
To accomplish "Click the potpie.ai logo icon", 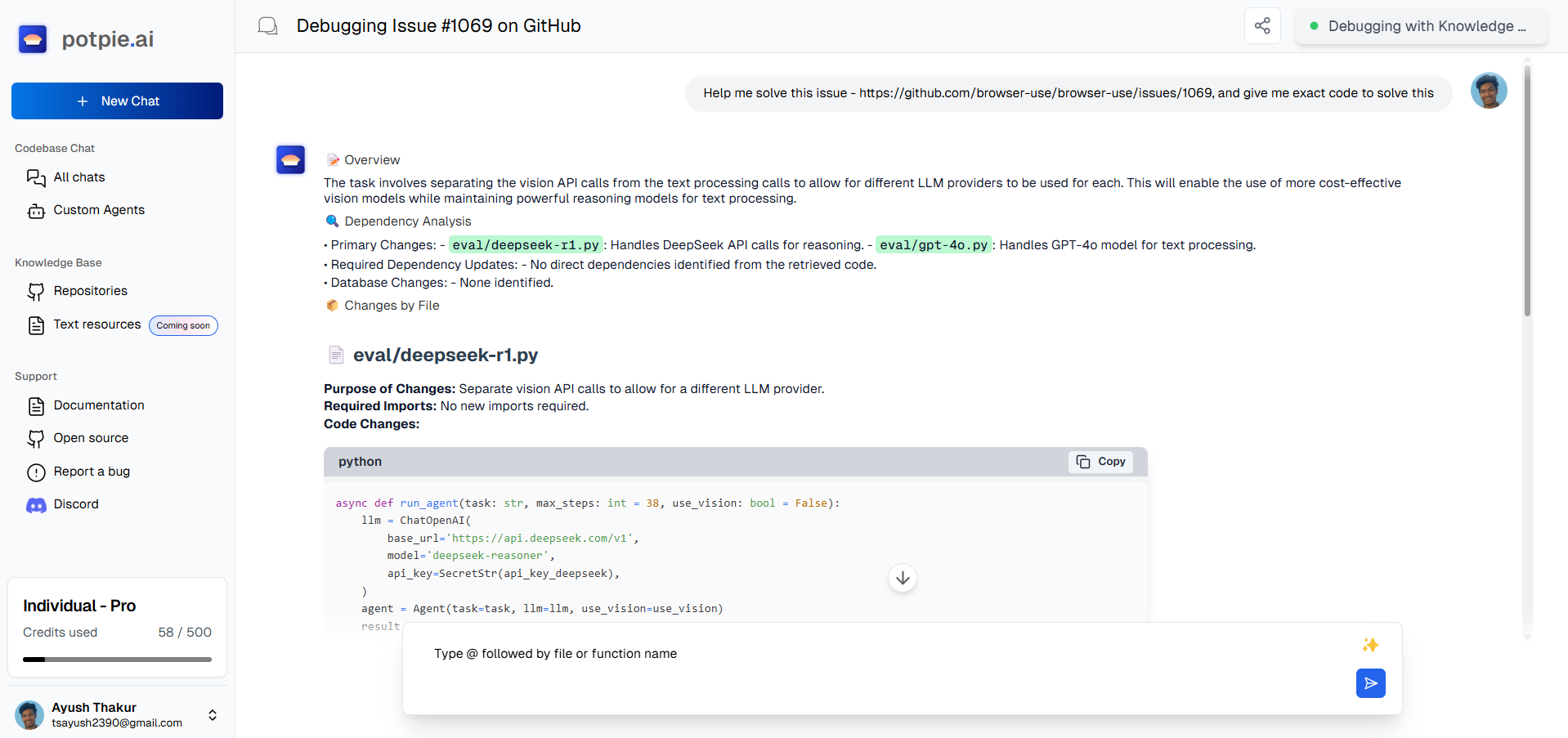I will [x=33, y=38].
